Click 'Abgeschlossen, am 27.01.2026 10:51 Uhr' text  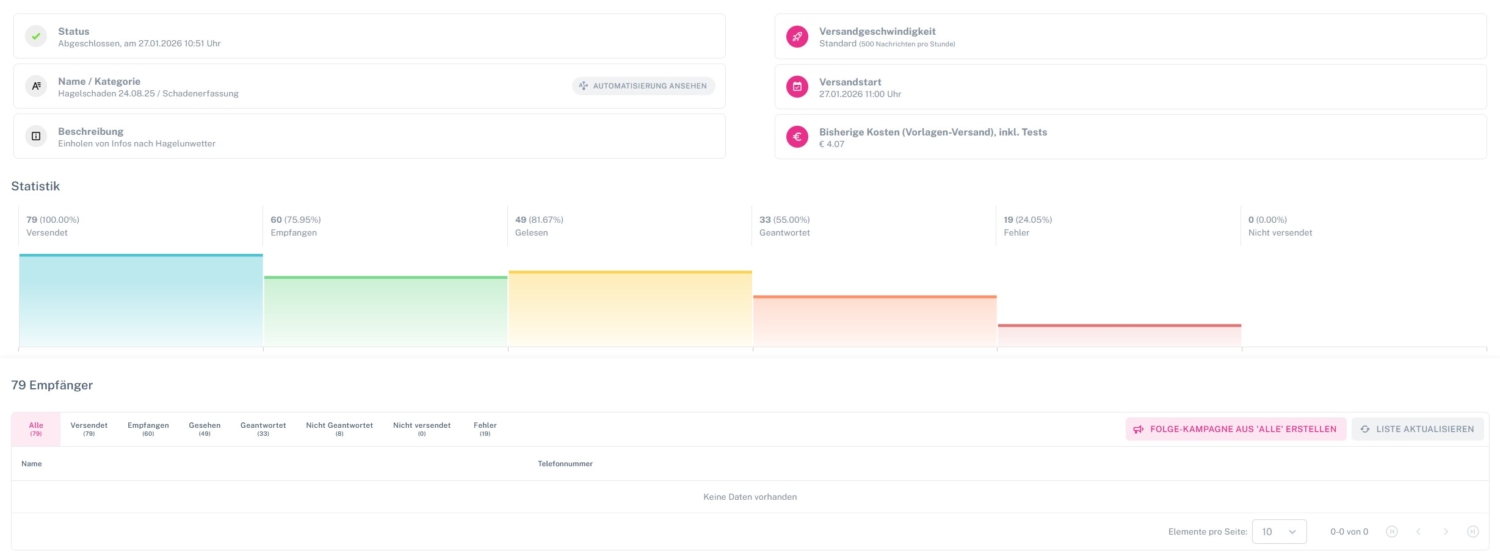pos(139,43)
